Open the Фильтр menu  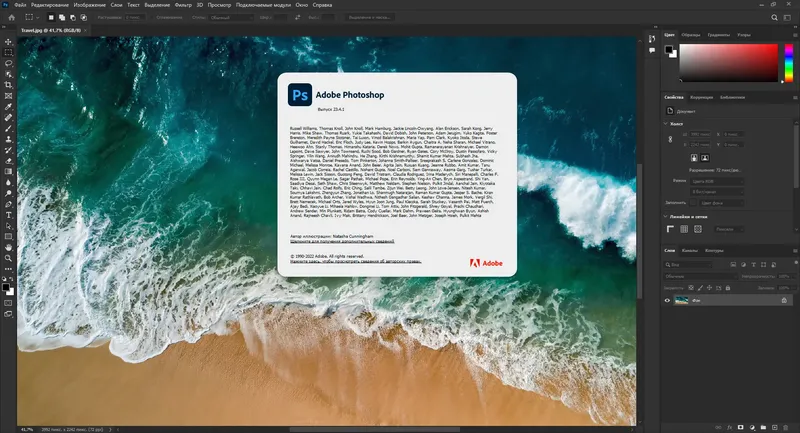click(x=183, y=5)
